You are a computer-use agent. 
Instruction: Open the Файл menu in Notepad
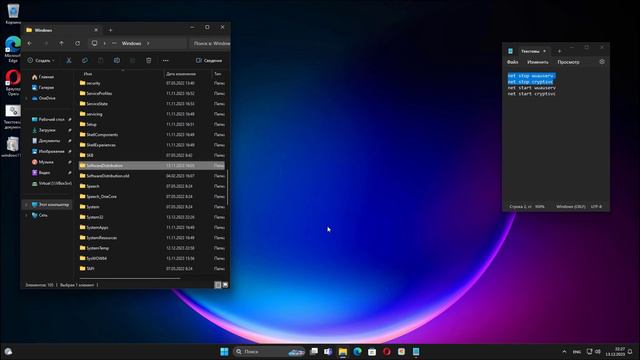coord(512,62)
